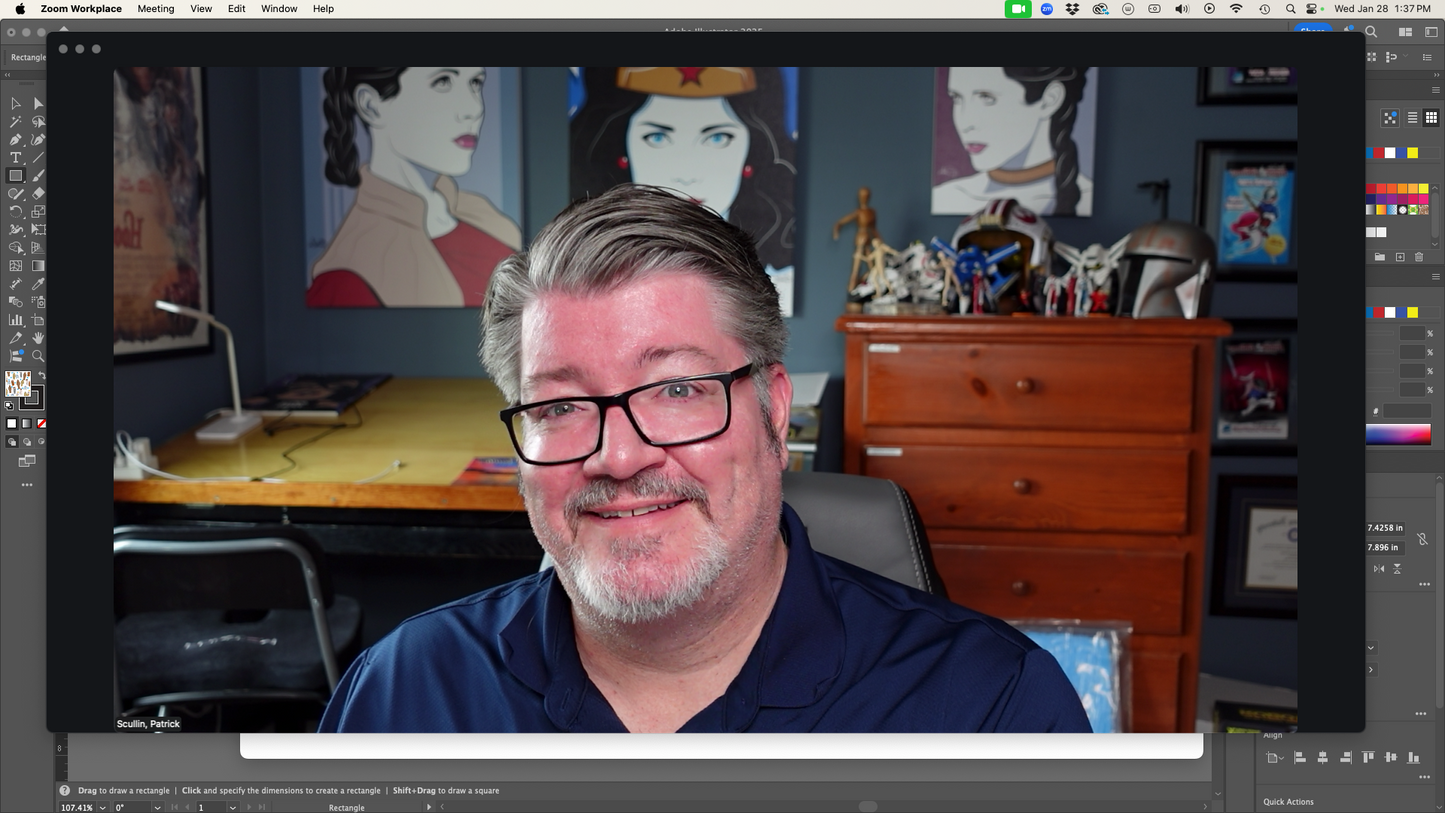This screenshot has width=1445, height=813.
Task: Click the width field showing 7.4258 in
Action: click(1385, 528)
